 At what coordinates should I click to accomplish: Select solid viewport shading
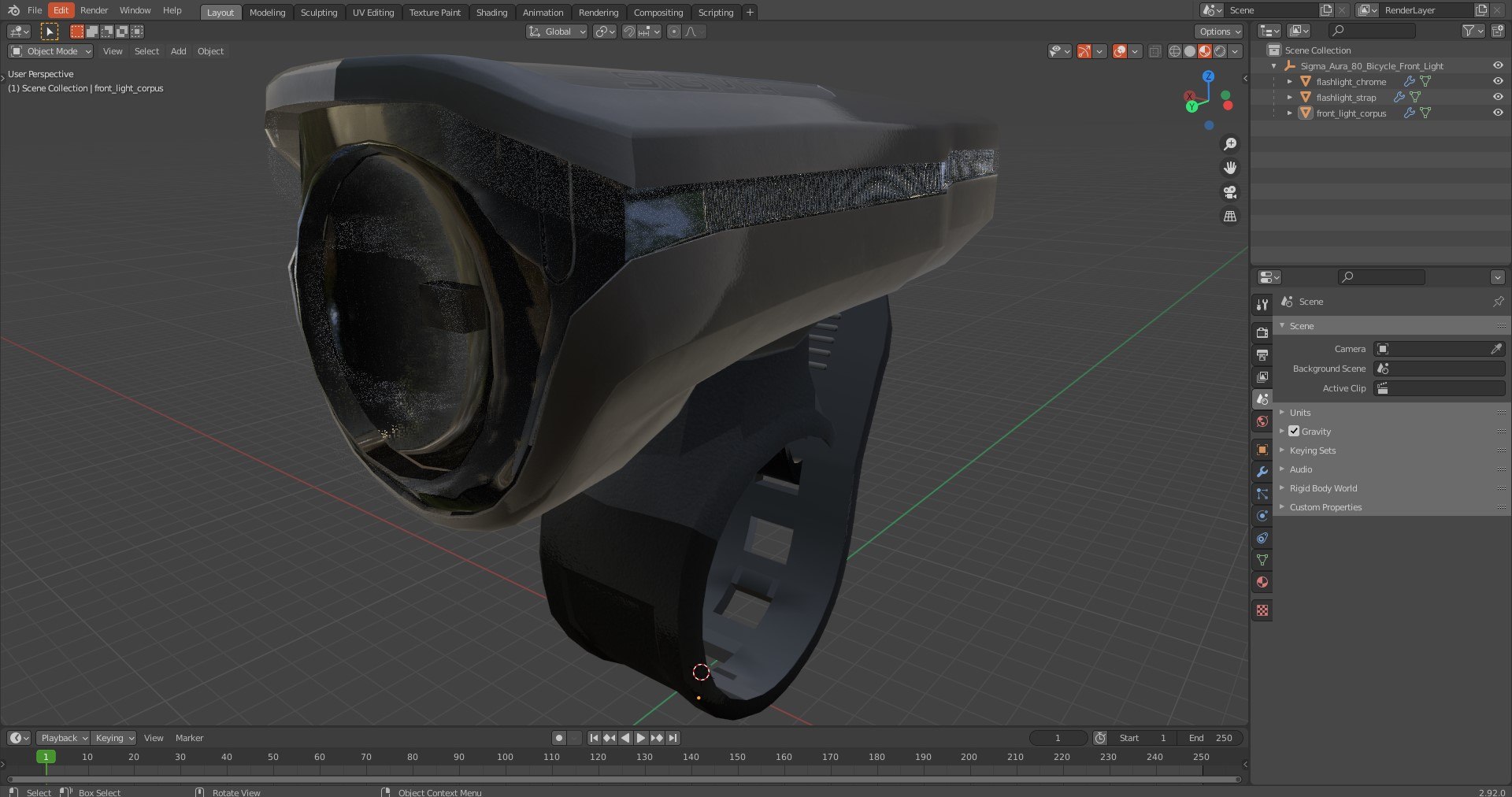pyautogui.click(x=1190, y=51)
